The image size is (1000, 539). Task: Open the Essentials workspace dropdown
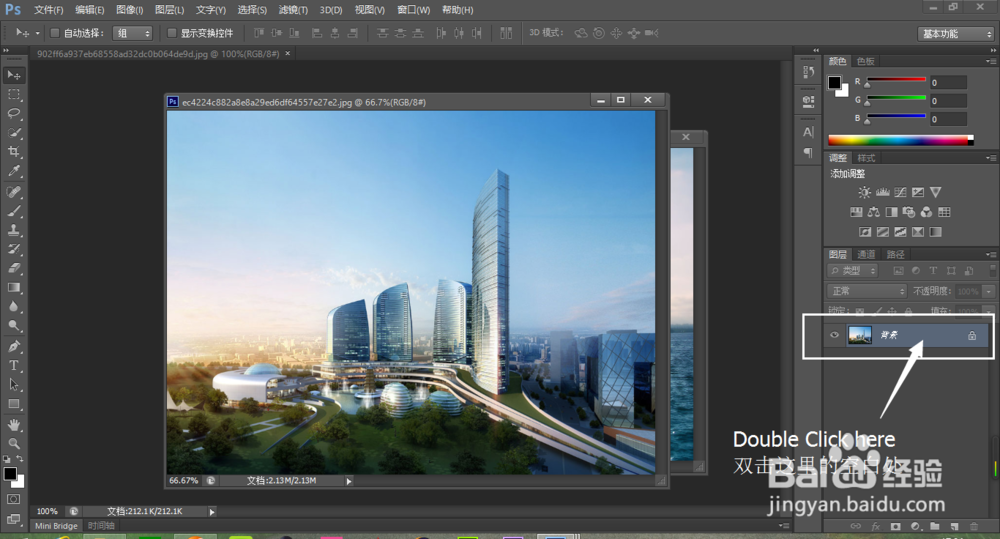(x=956, y=34)
